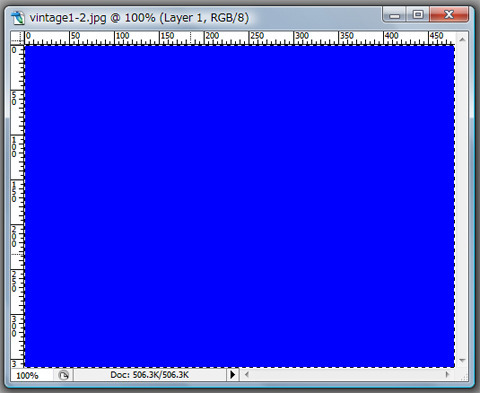Click the vertical scrollbar down arrow

point(462,360)
